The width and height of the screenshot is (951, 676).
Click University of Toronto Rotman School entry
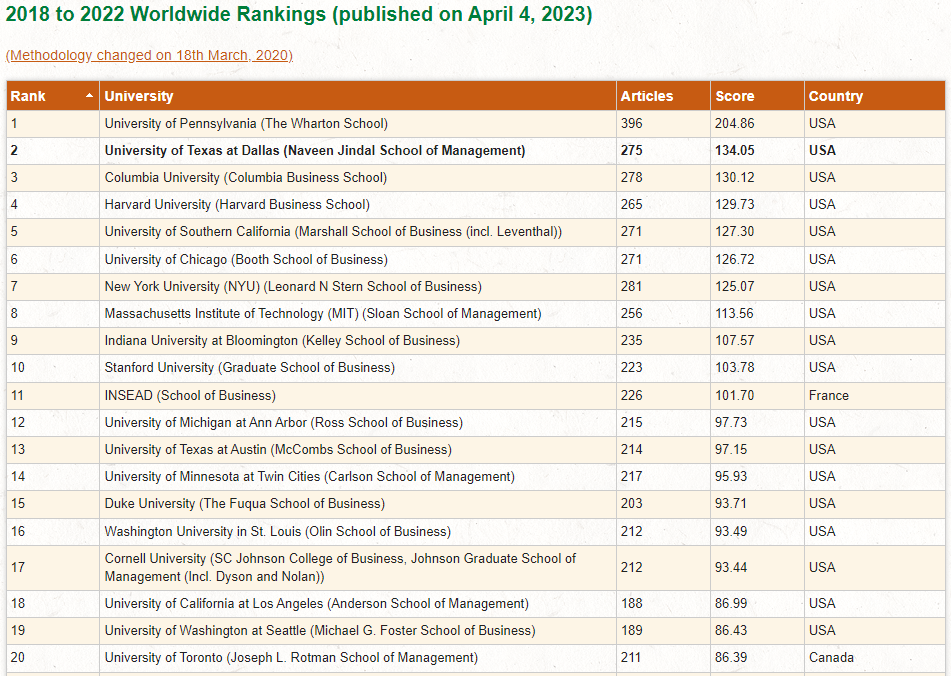coord(291,657)
